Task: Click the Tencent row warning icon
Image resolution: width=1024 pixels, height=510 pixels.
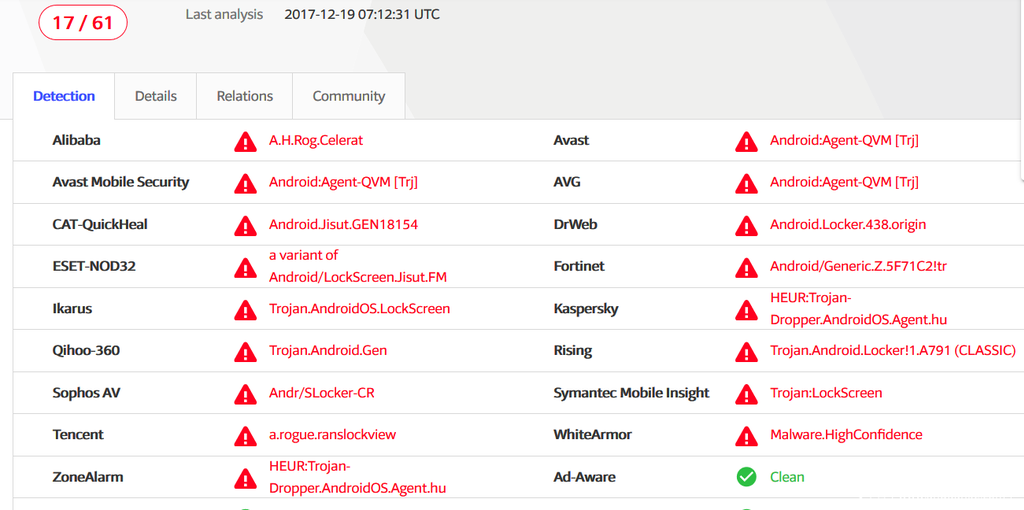Action: (245, 436)
